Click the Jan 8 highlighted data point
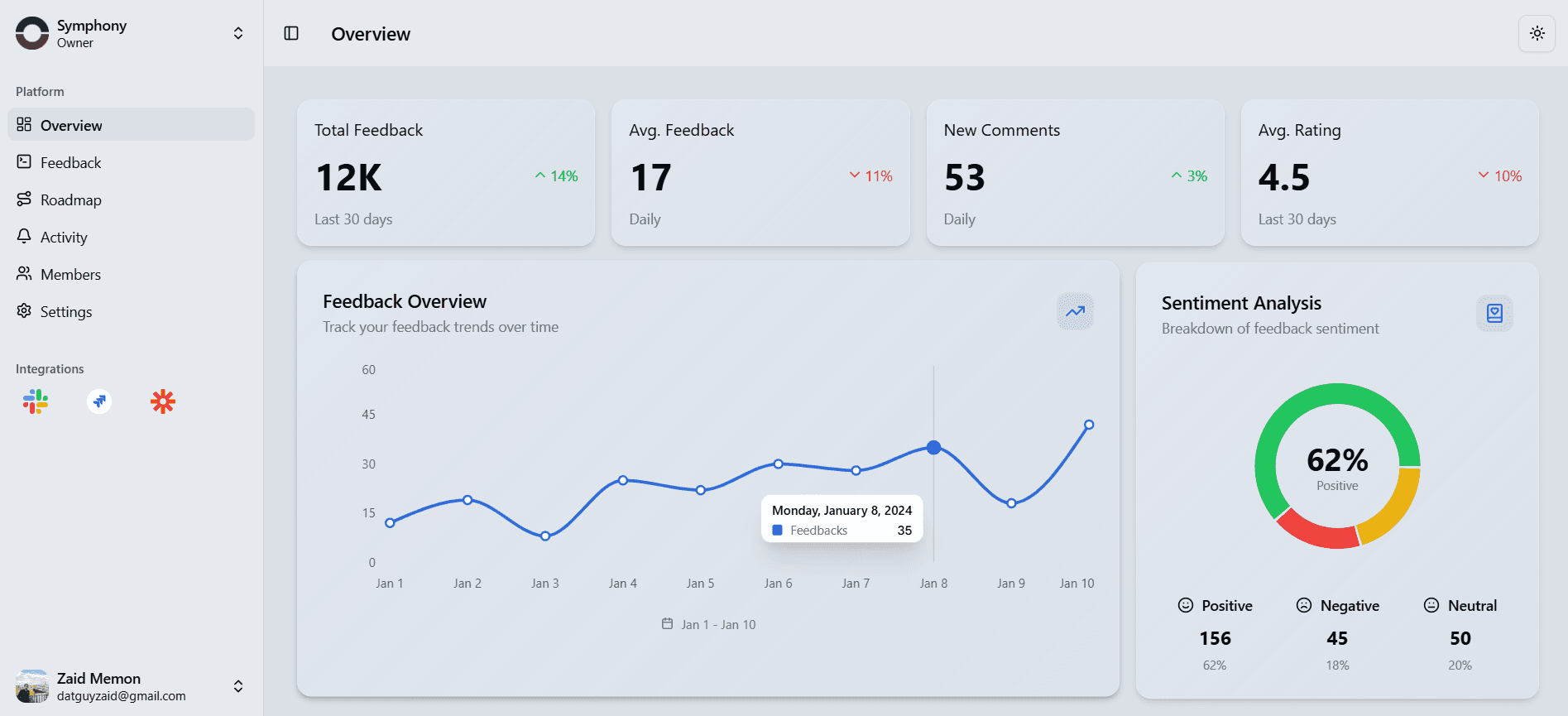The width and height of the screenshot is (1568, 716). [x=933, y=447]
